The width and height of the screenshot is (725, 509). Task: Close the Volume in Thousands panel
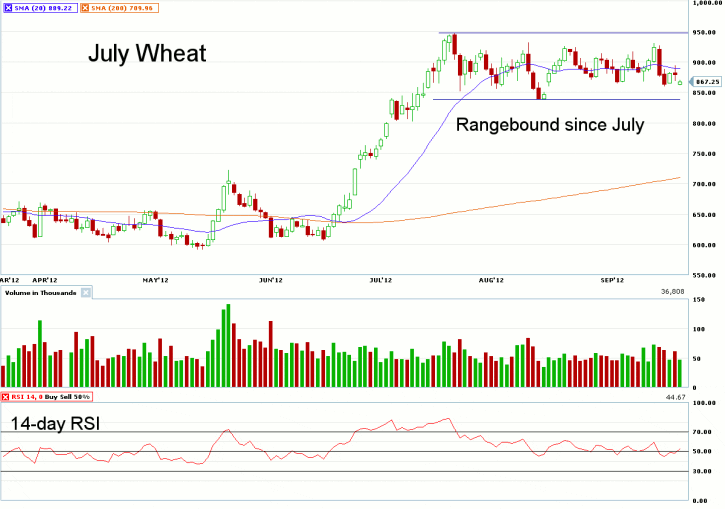tap(85, 293)
